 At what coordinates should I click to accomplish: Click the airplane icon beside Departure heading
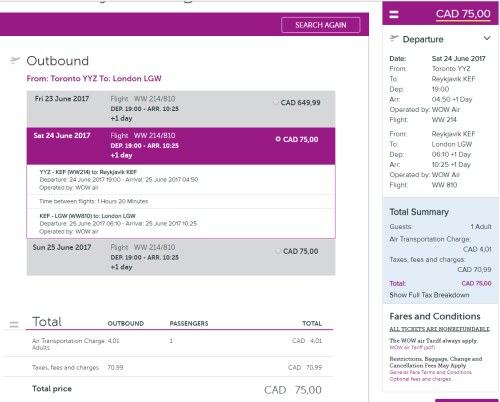point(394,39)
